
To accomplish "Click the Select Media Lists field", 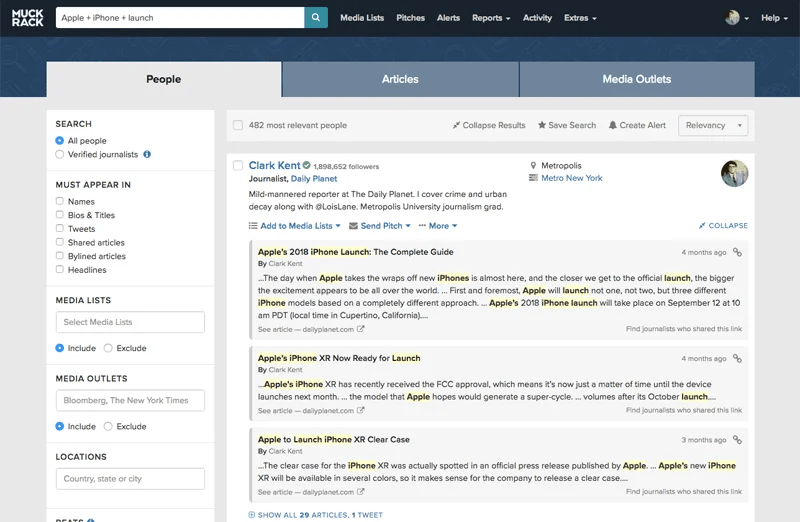I will (130, 322).
